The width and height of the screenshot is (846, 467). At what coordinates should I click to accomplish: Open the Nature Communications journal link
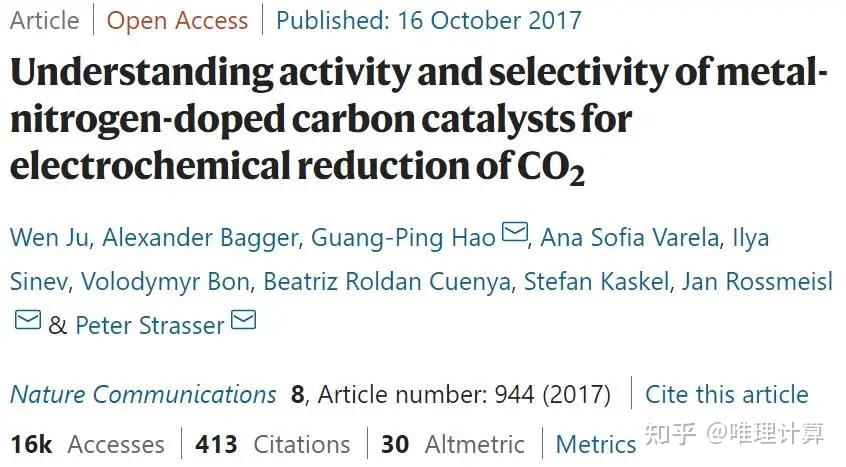click(x=143, y=394)
